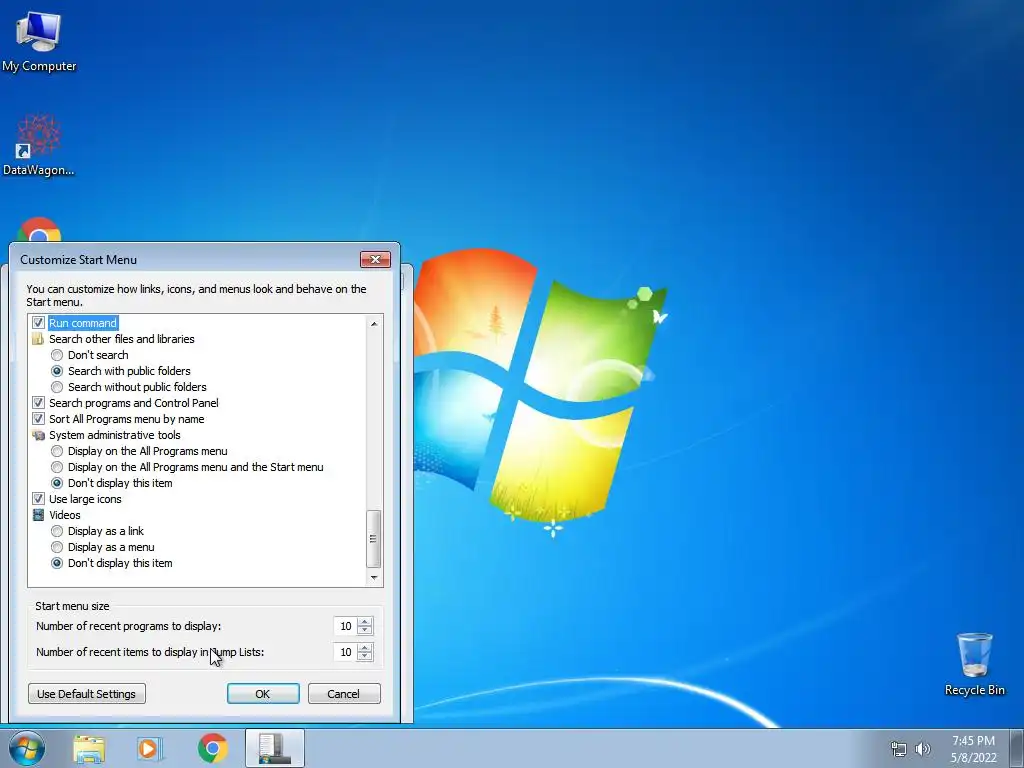Screen dimensions: 1024x768
Task: Open Google Chrome from the taskbar
Action: (x=213, y=748)
